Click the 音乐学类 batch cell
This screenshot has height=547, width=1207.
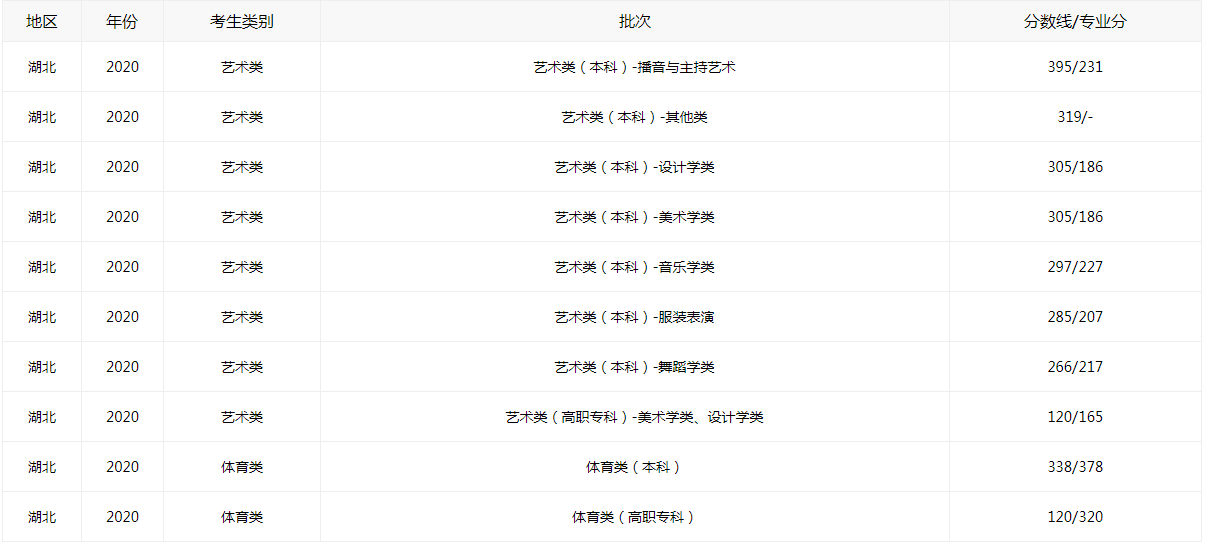(634, 267)
